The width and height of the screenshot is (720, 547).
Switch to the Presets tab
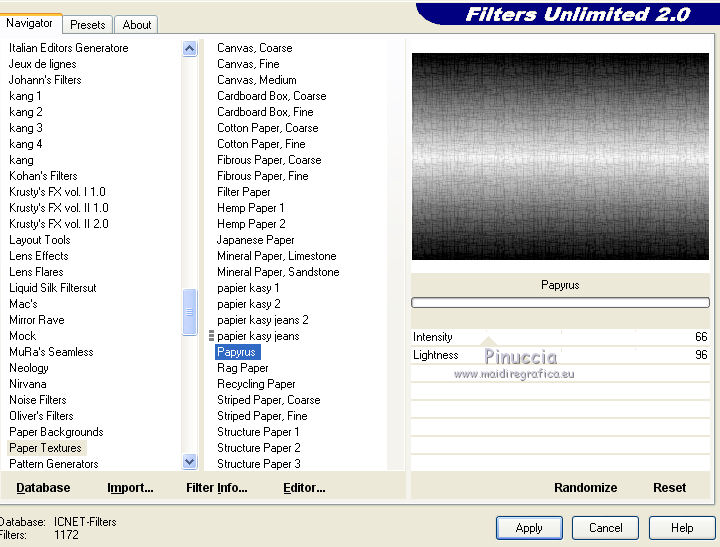tap(88, 25)
